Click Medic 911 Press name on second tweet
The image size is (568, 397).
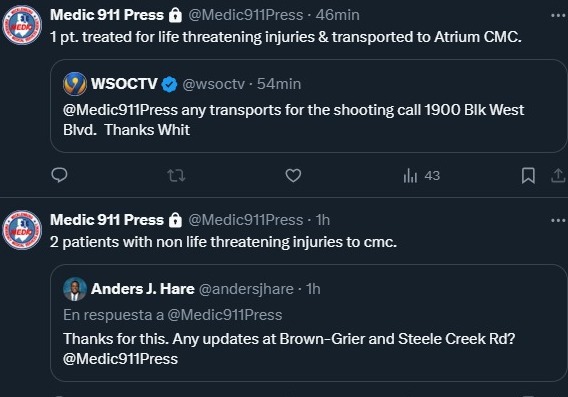(x=107, y=220)
